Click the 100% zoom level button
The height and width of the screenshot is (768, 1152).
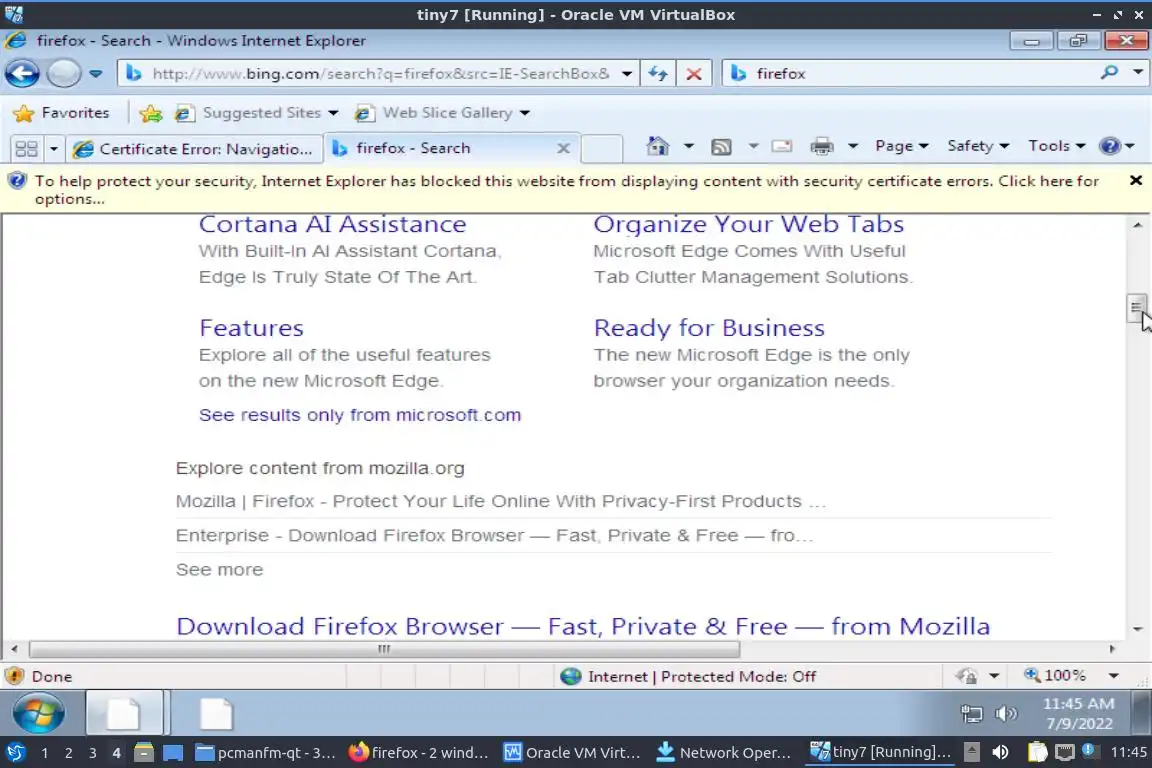(x=1055, y=675)
